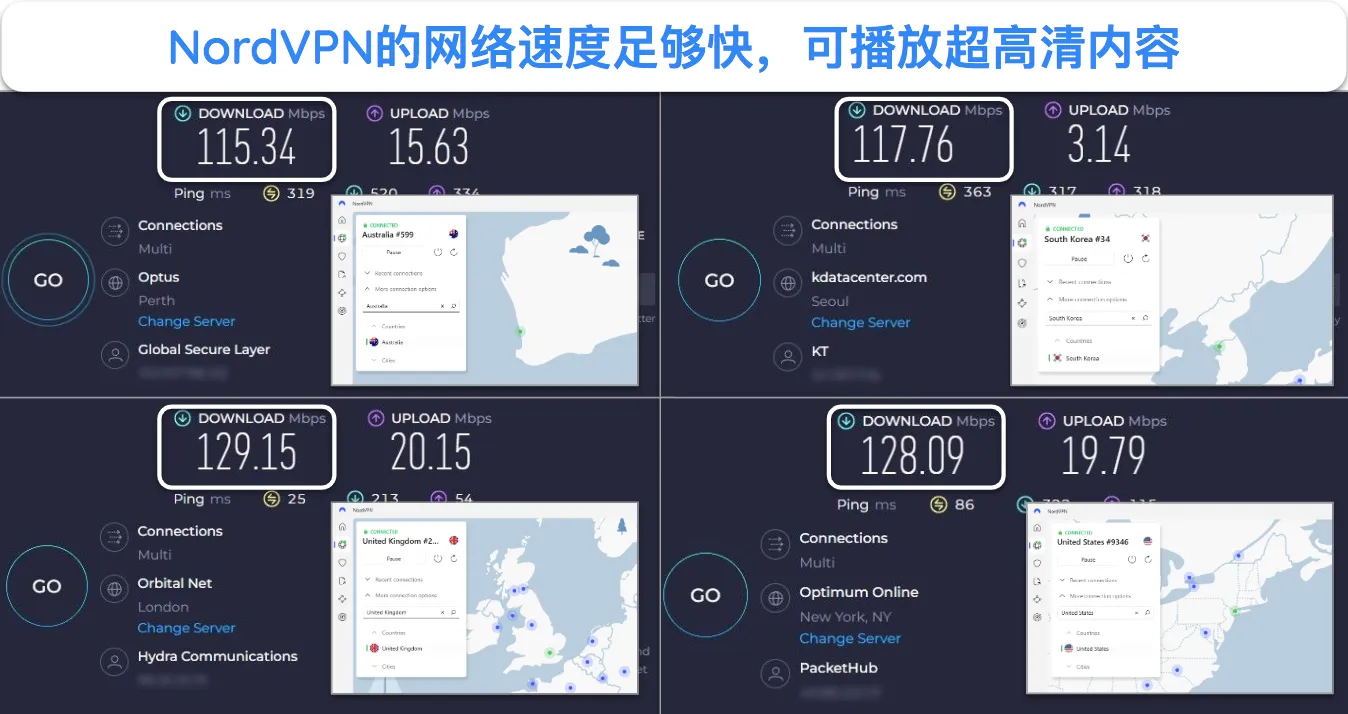Click the ping icon next to 319

271,193
